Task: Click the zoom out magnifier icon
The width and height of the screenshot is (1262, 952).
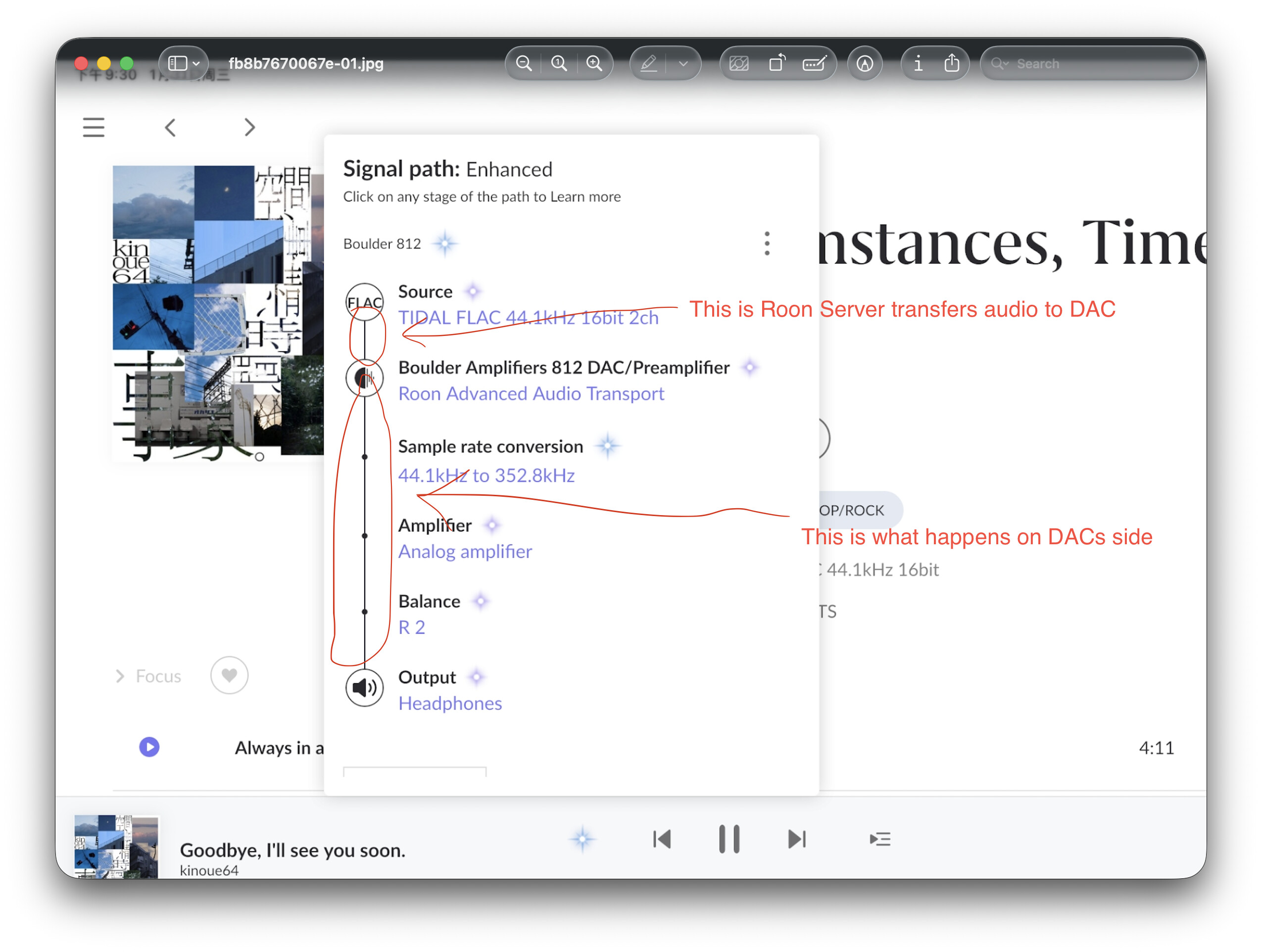Action: point(523,63)
